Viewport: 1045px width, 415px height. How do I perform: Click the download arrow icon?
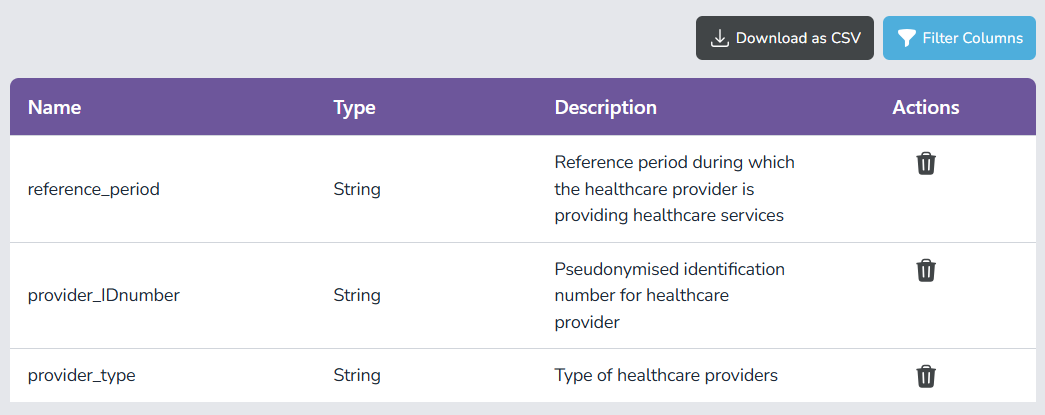(719, 38)
